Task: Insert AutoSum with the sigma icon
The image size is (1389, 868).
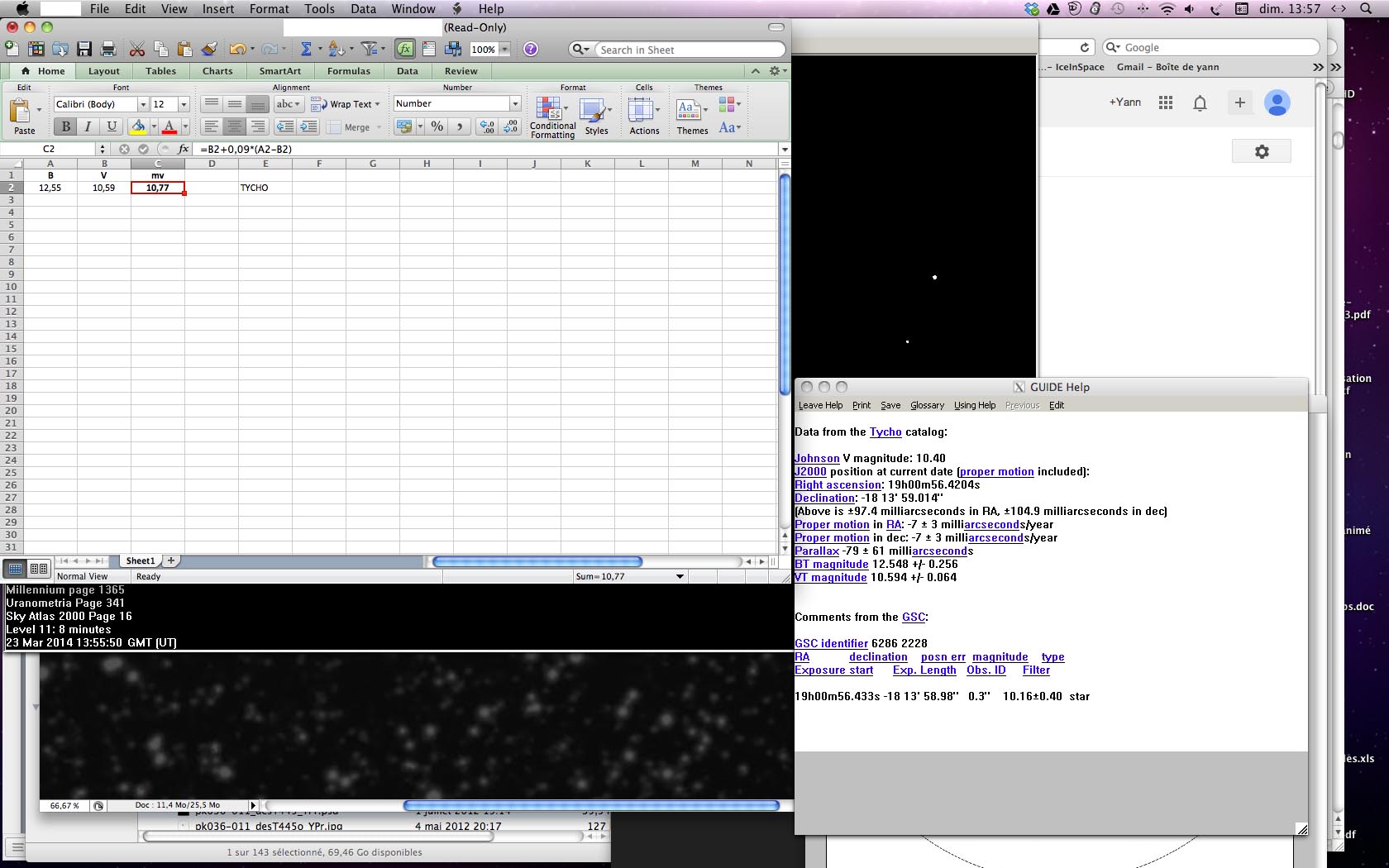Action: [306, 49]
